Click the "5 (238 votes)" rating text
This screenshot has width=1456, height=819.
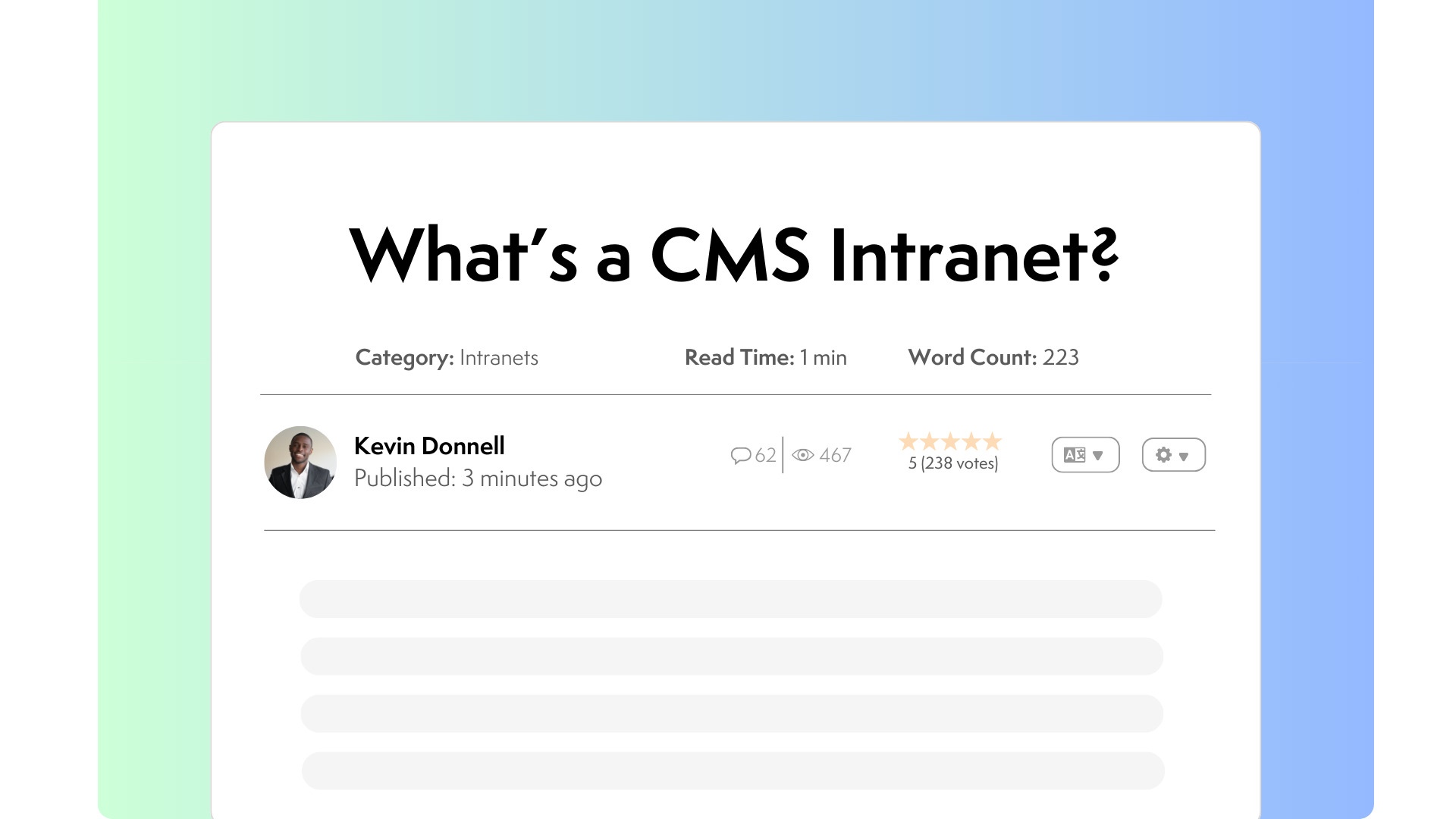953,463
